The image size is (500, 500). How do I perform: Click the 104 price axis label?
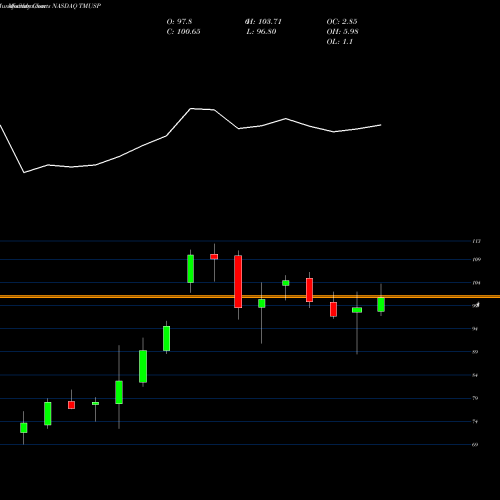[x=476, y=283]
